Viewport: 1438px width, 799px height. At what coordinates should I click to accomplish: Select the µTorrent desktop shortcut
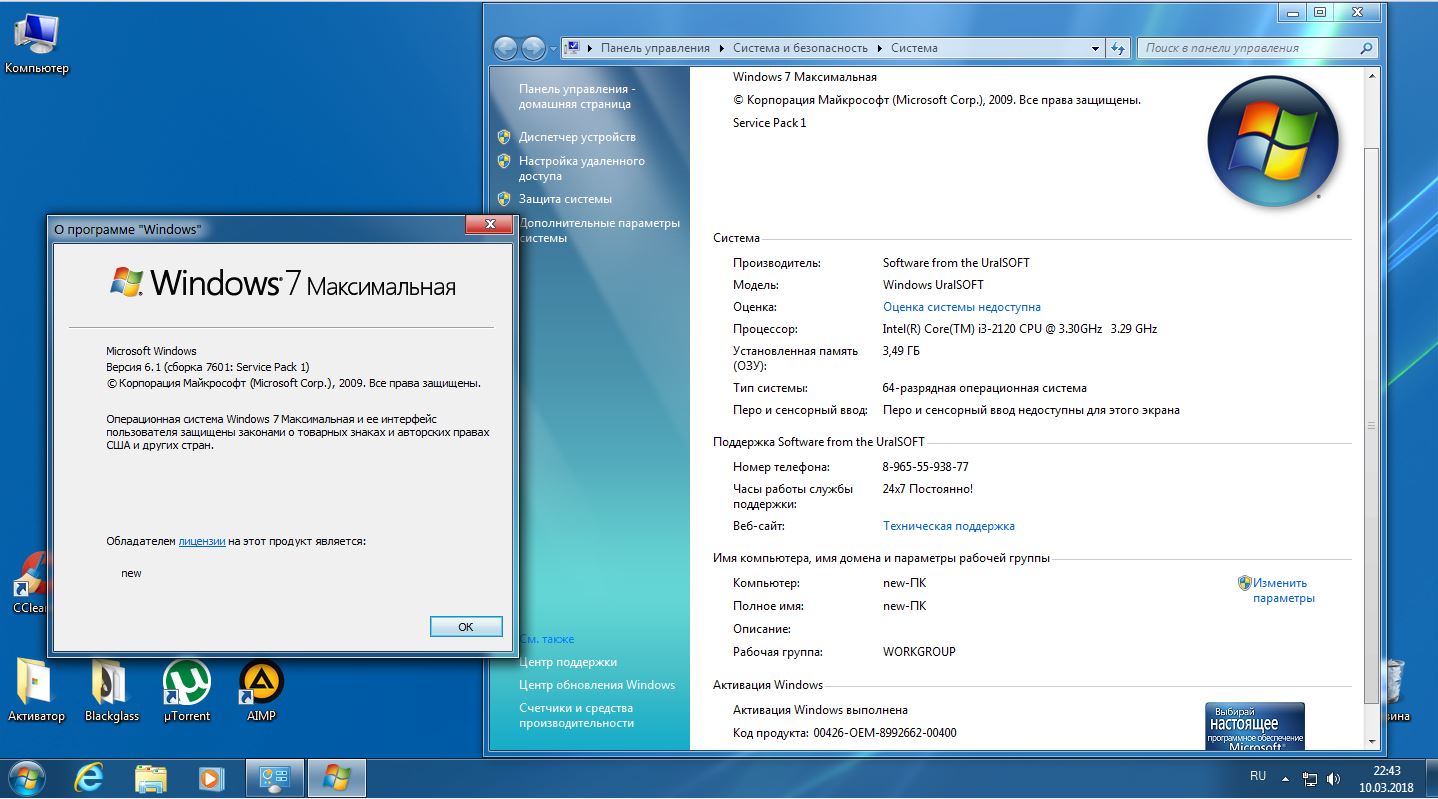[x=187, y=690]
